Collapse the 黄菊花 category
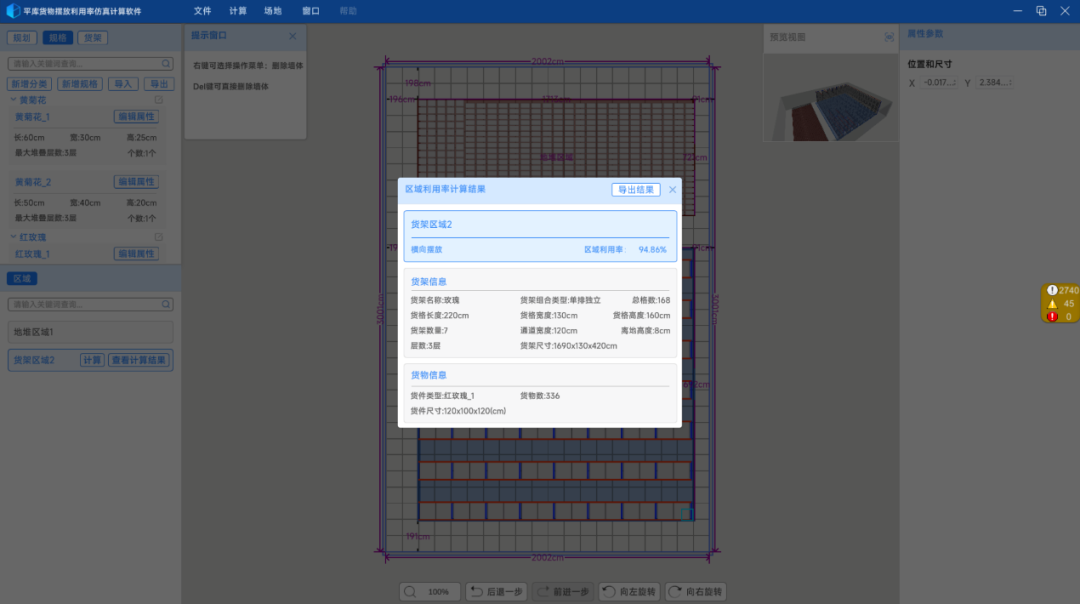The image size is (1080, 604). point(13,100)
